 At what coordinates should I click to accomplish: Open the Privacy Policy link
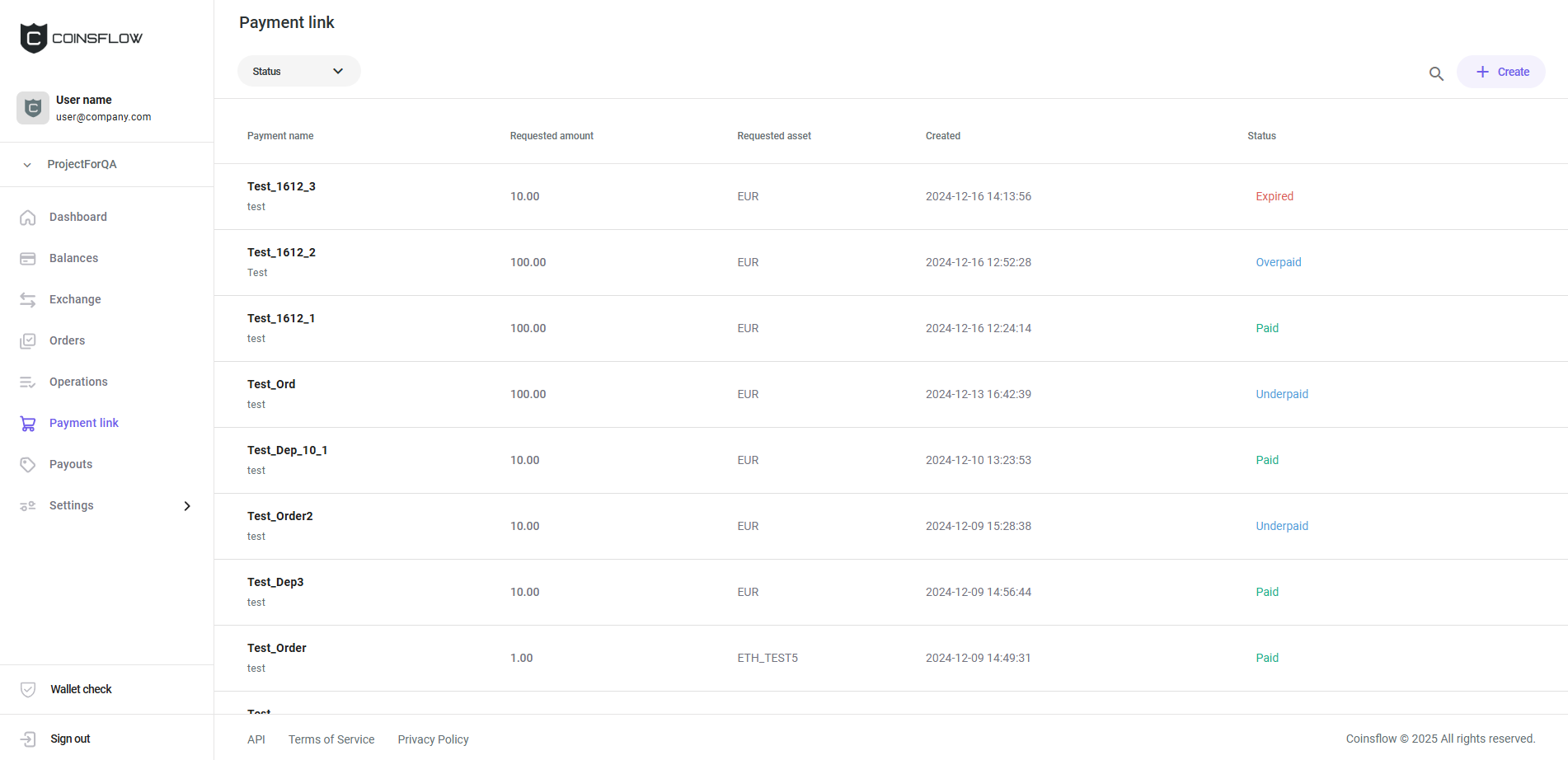click(x=433, y=739)
